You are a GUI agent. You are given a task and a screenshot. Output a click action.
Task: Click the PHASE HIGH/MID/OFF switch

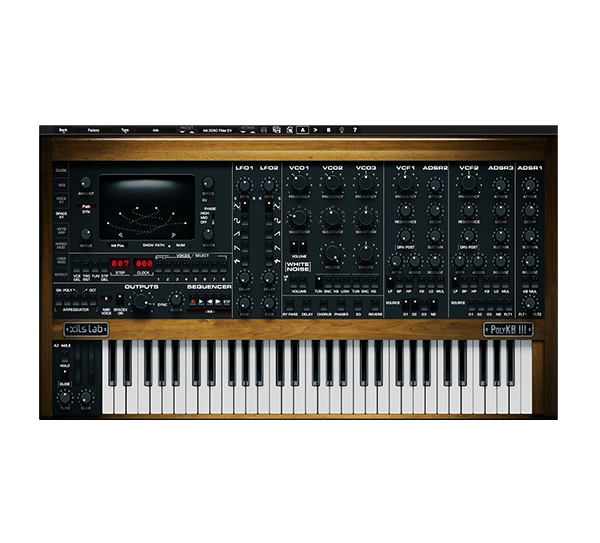(x=213, y=218)
